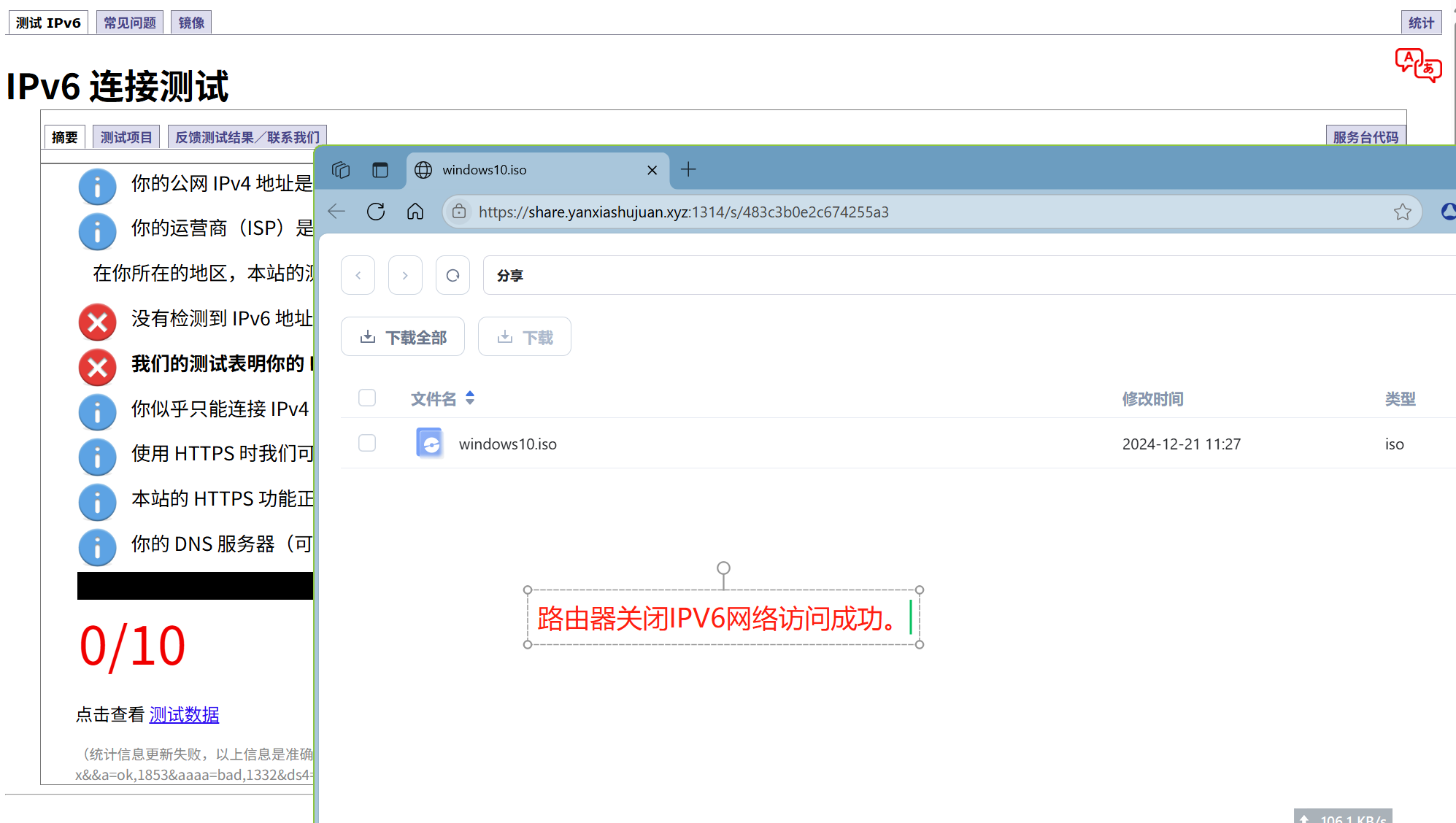Click the info icon beside 本站的 HTTPS 功能

click(x=97, y=502)
